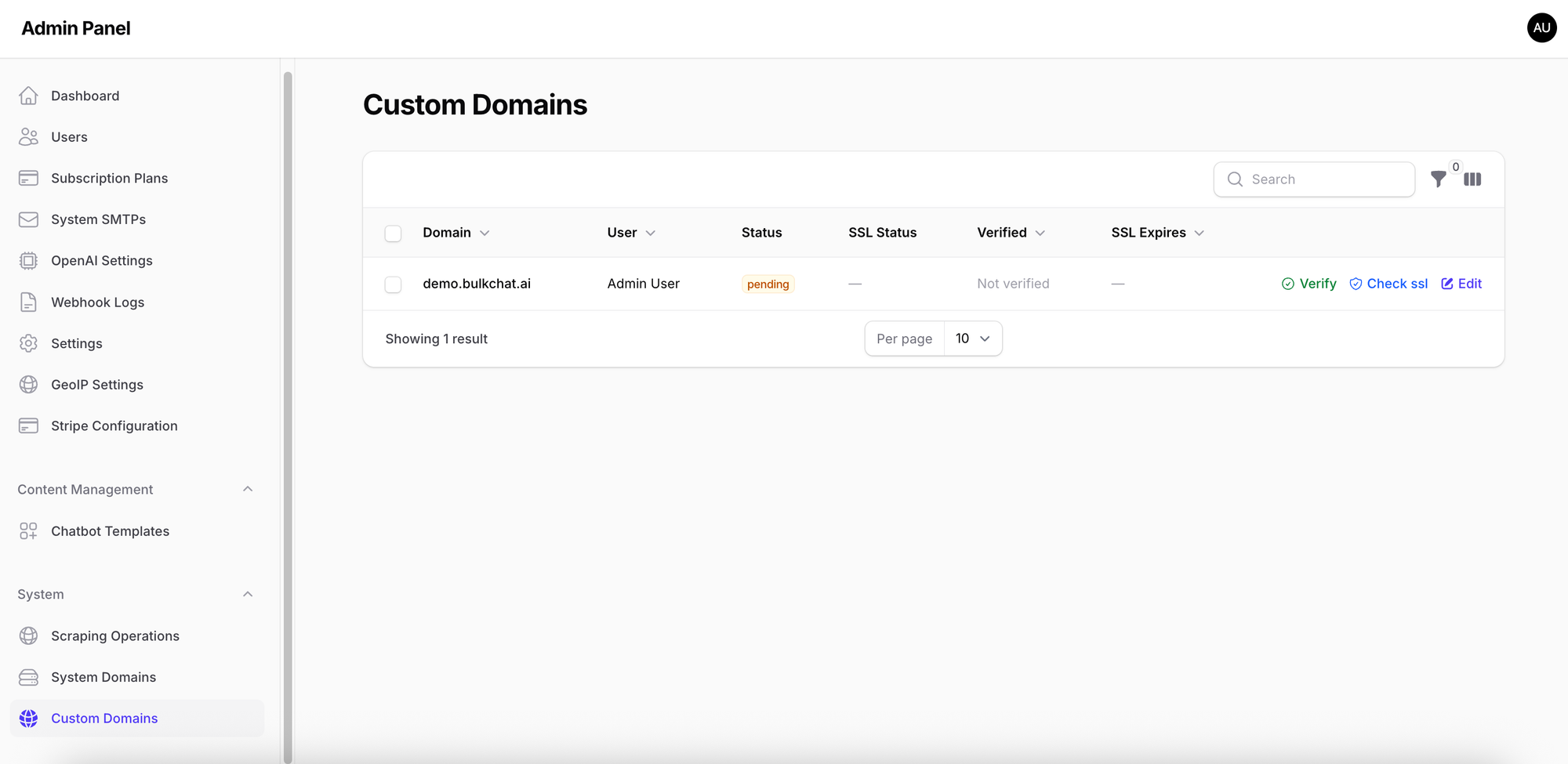Collapse the Content Management section
This screenshot has height=764, width=1568.
tap(248, 489)
